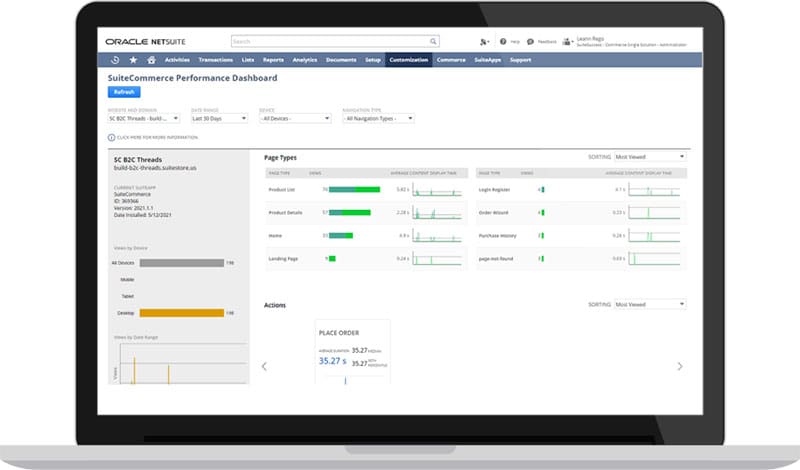This screenshot has width=800, height=470.
Task: Select the page-not-found page type row
Action: coord(581,259)
